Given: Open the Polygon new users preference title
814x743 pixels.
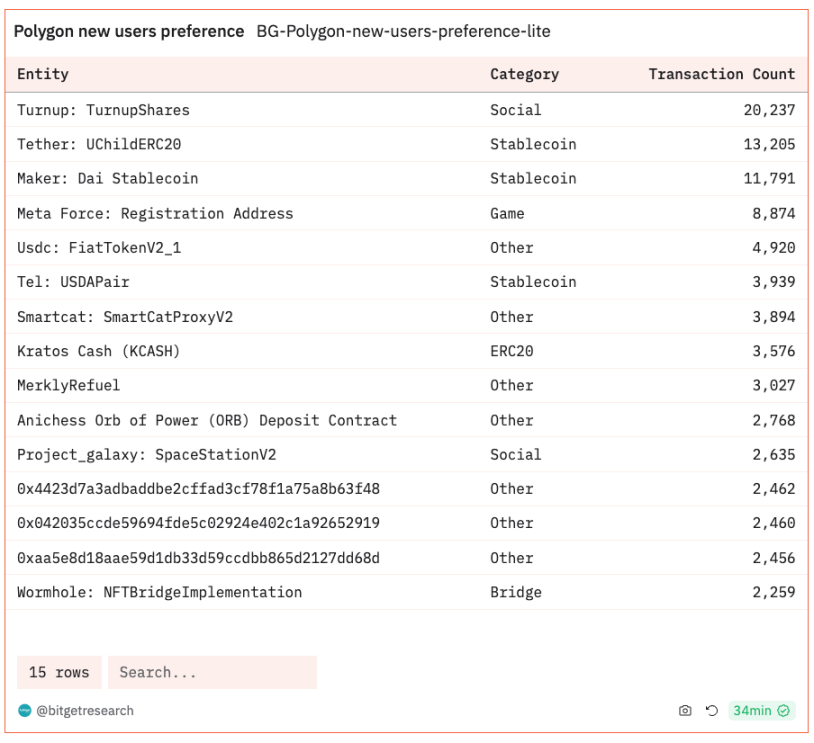Looking at the screenshot, I should pyautogui.click(x=129, y=31).
